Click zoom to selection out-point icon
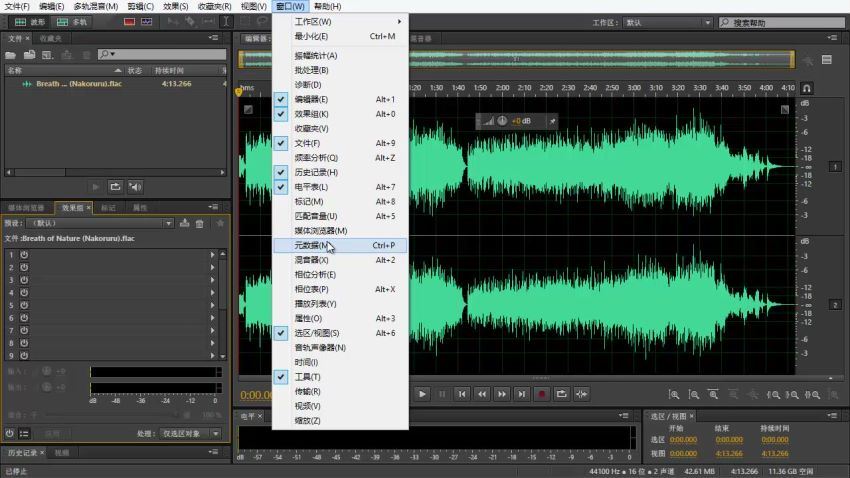The image size is (850, 478). tap(793, 395)
